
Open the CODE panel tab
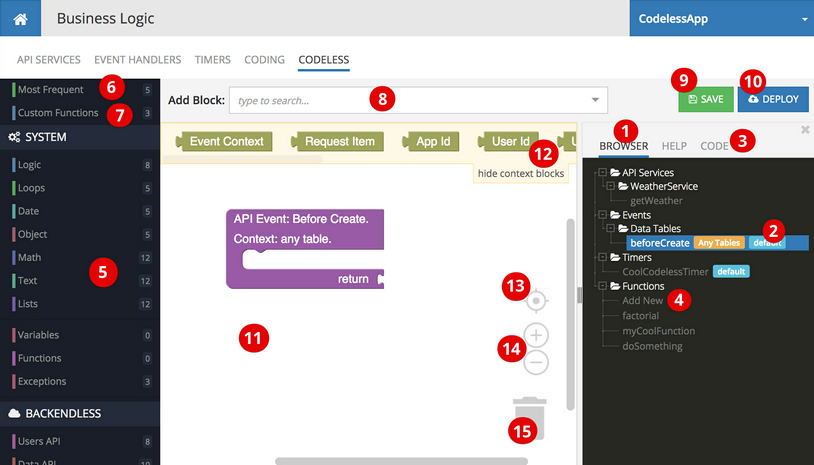point(714,146)
